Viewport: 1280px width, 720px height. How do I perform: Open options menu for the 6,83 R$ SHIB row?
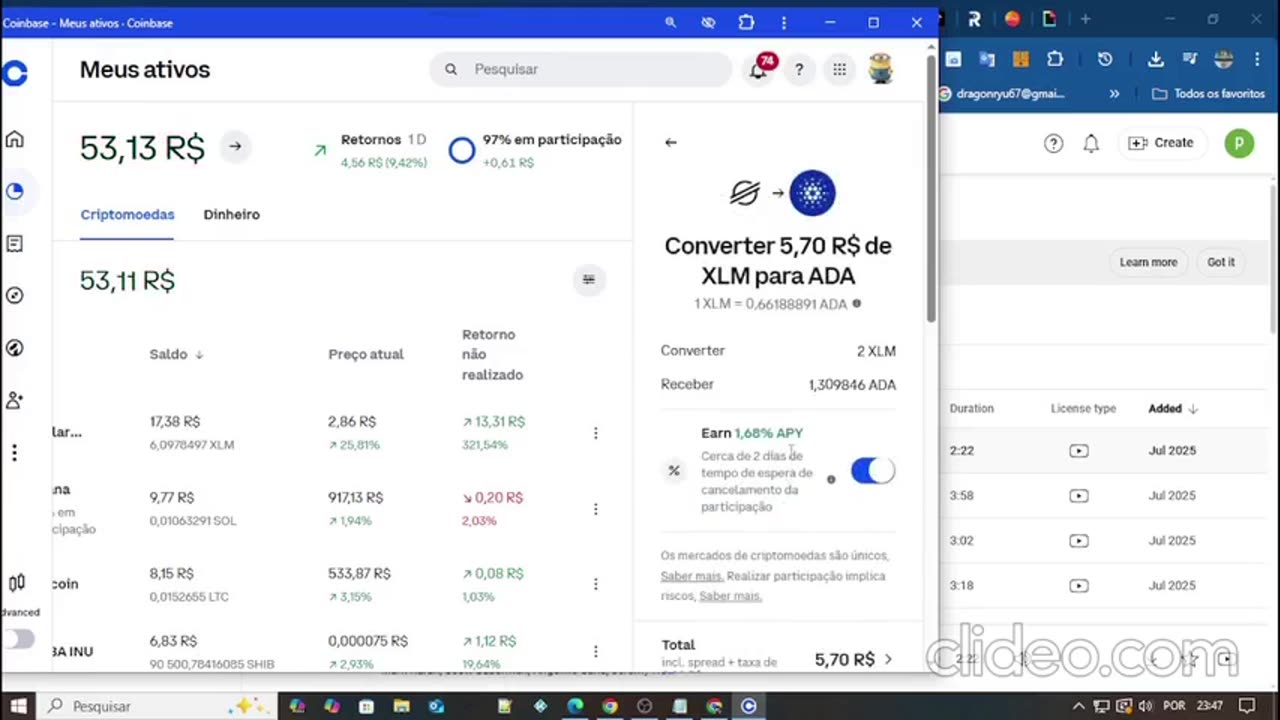(596, 651)
